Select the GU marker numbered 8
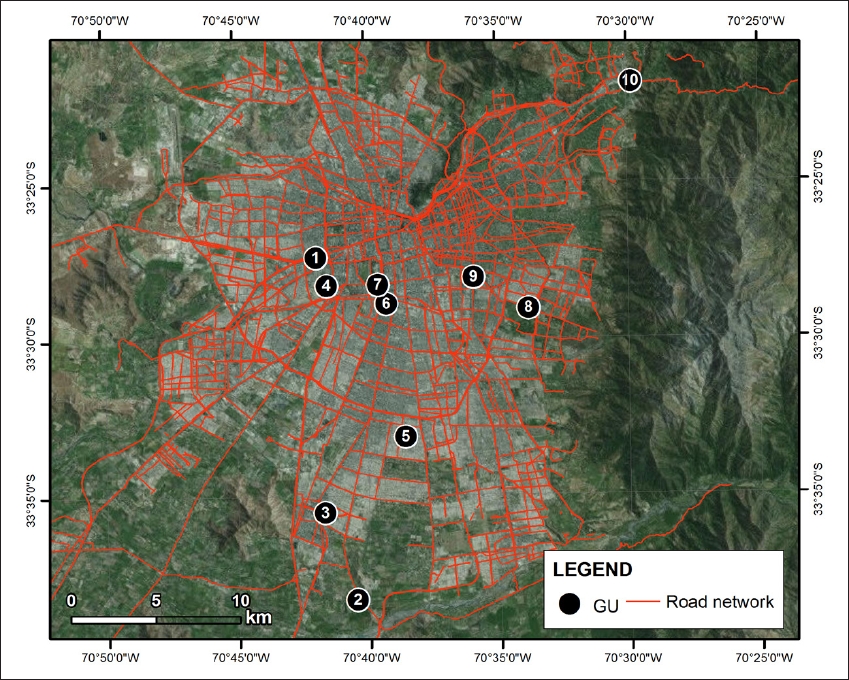 coord(528,307)
